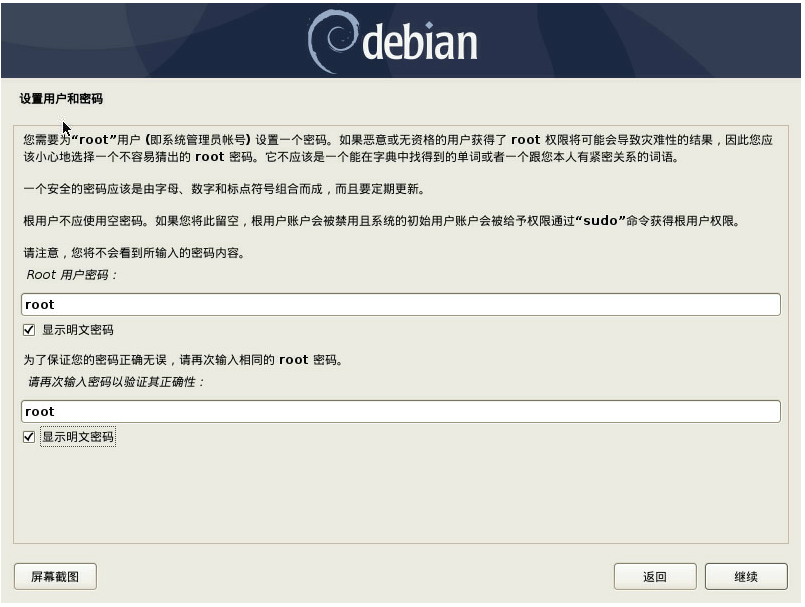Uncheck the first 显示明文密码 checkbox box
805x607 pixels.
pyautogui.click(x=29, y=330)
